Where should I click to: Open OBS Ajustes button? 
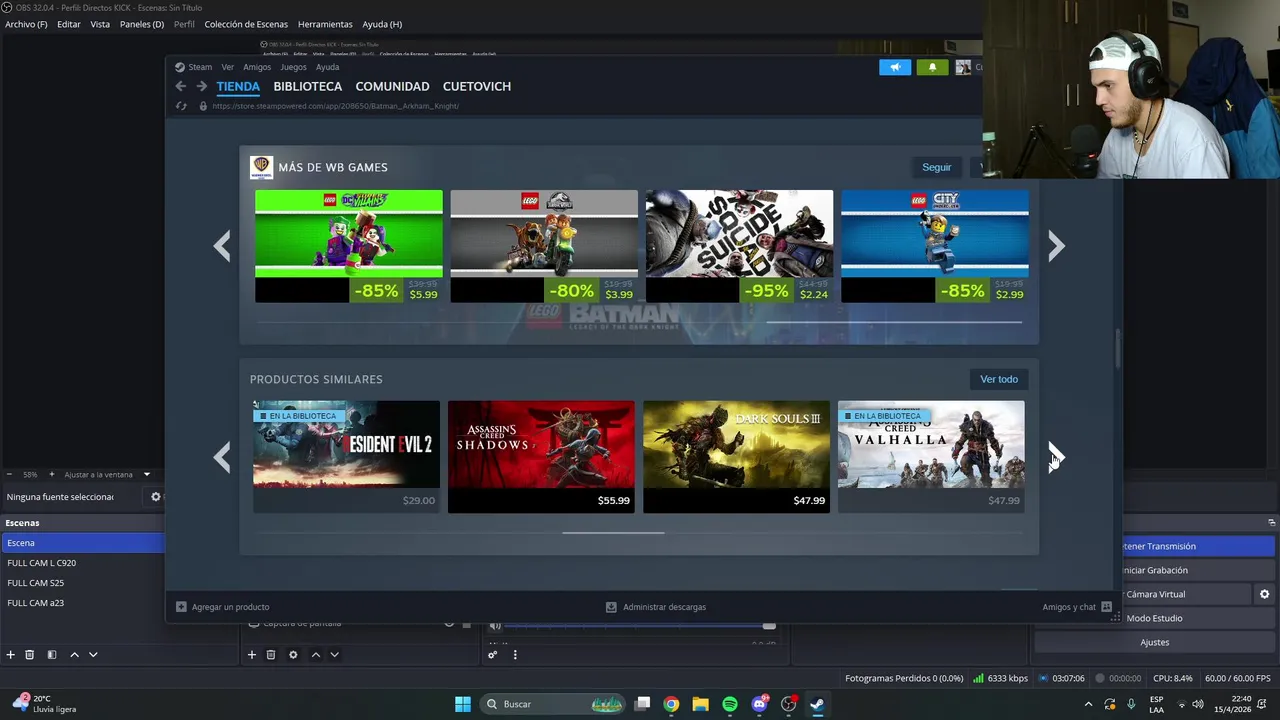coord(1155,642)
